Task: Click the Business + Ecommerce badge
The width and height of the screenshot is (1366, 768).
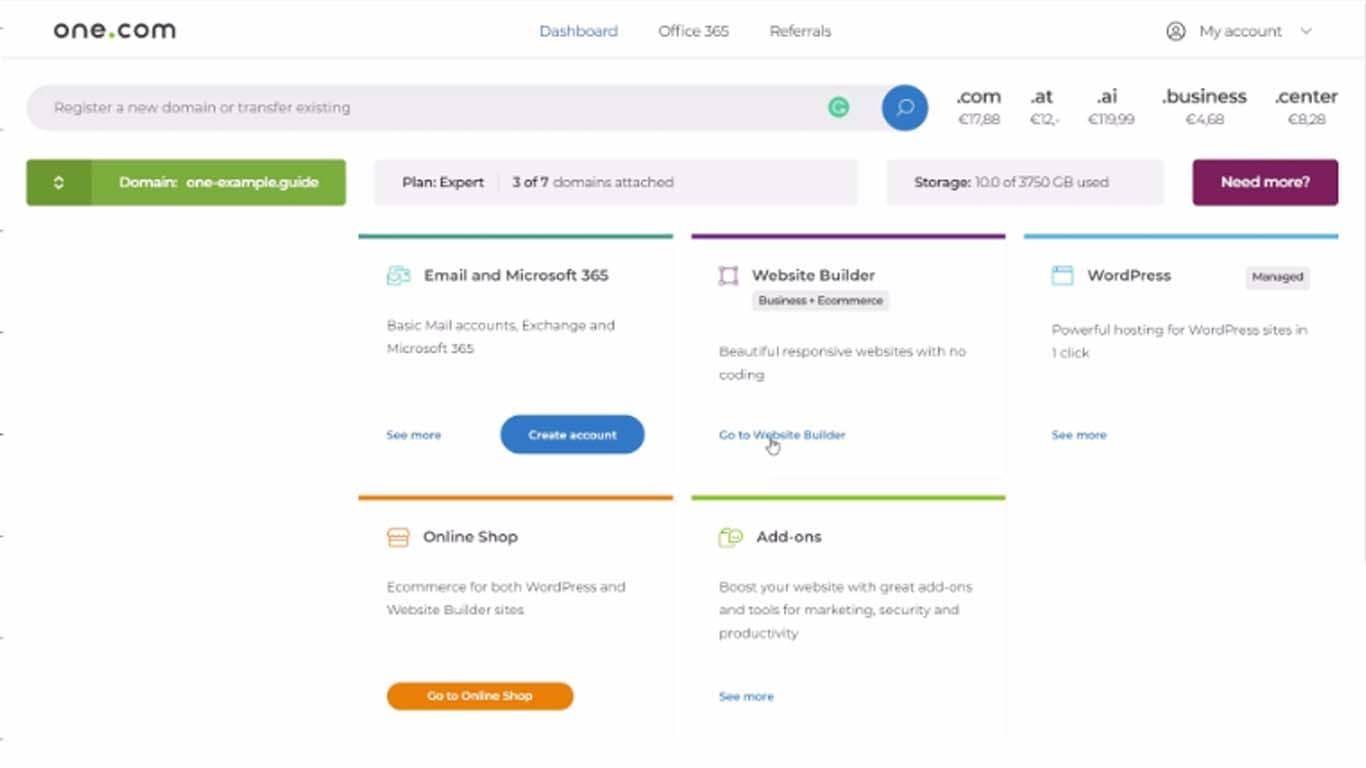Action: click(820, 300)
